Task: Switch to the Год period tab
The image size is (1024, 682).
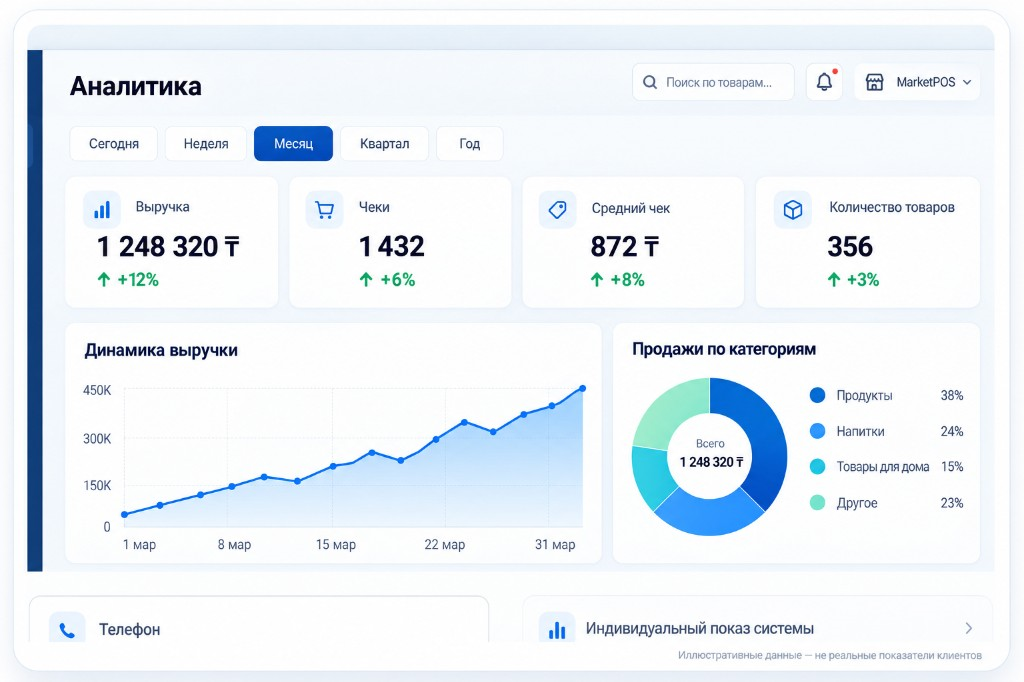Action: [470, 144]
